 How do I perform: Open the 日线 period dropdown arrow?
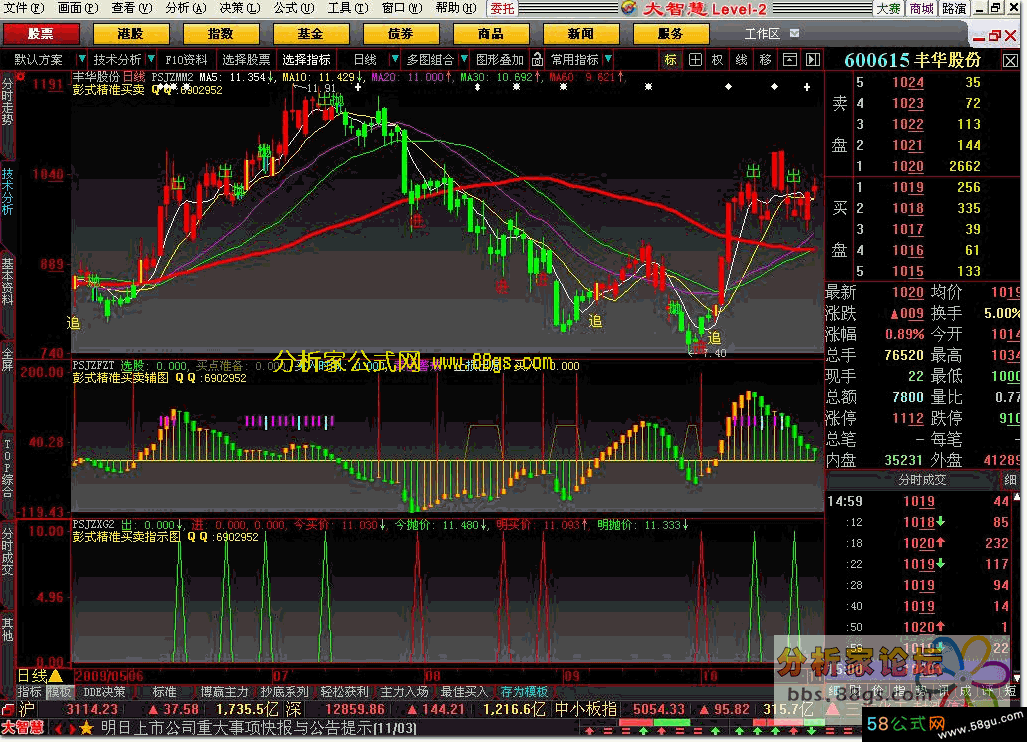click(x=394, y=60)
